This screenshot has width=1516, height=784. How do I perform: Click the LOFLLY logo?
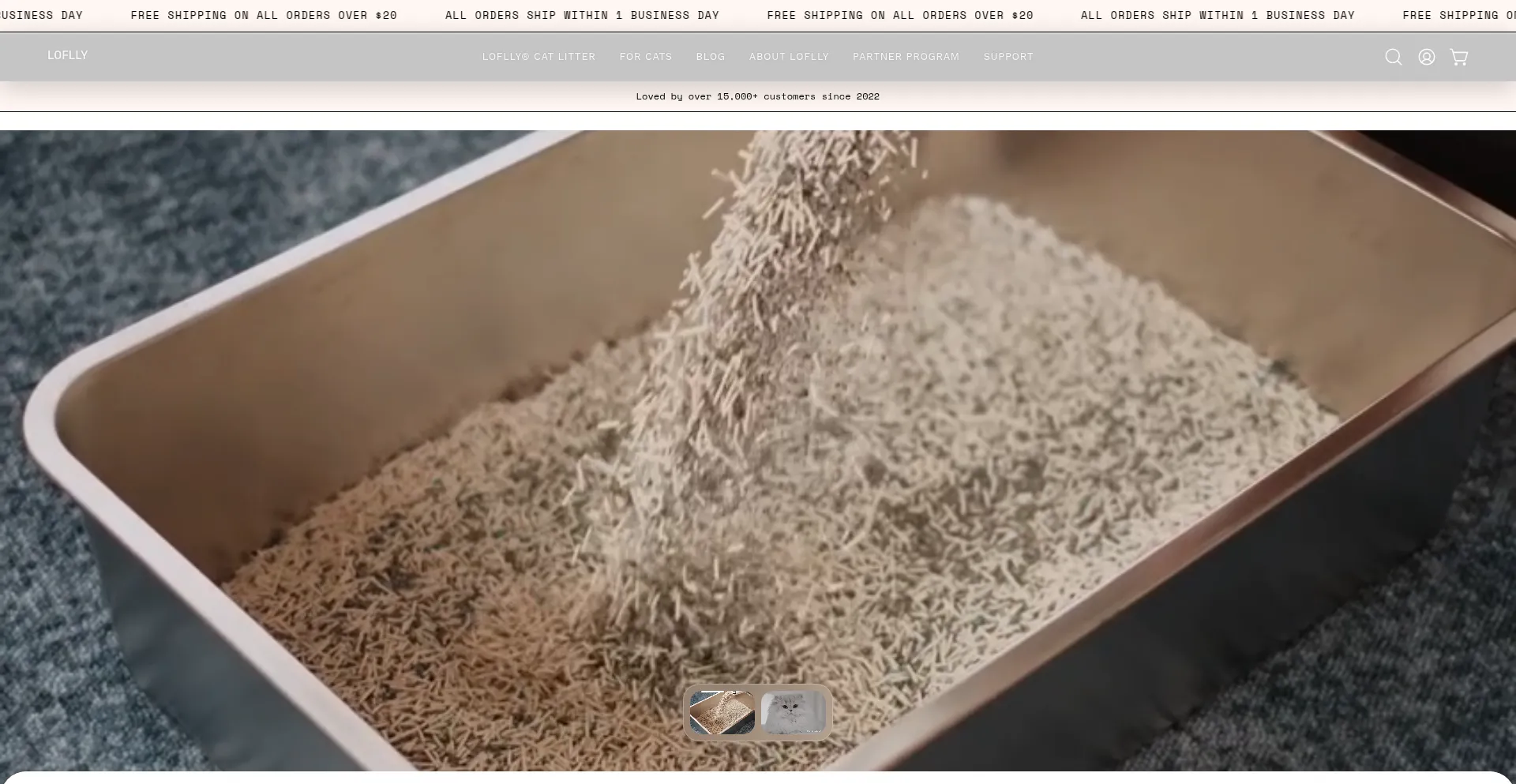(67, 55)
